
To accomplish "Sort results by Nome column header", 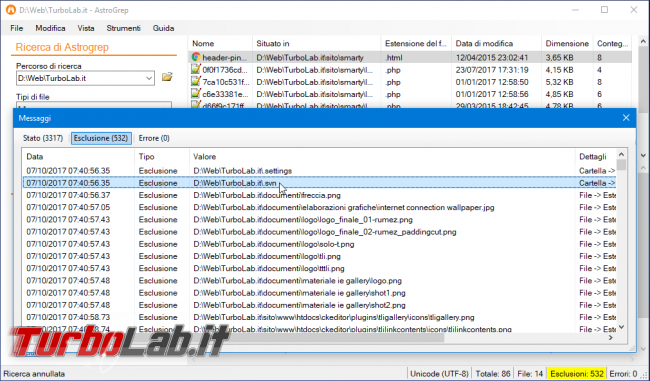I will pos(220,44).
